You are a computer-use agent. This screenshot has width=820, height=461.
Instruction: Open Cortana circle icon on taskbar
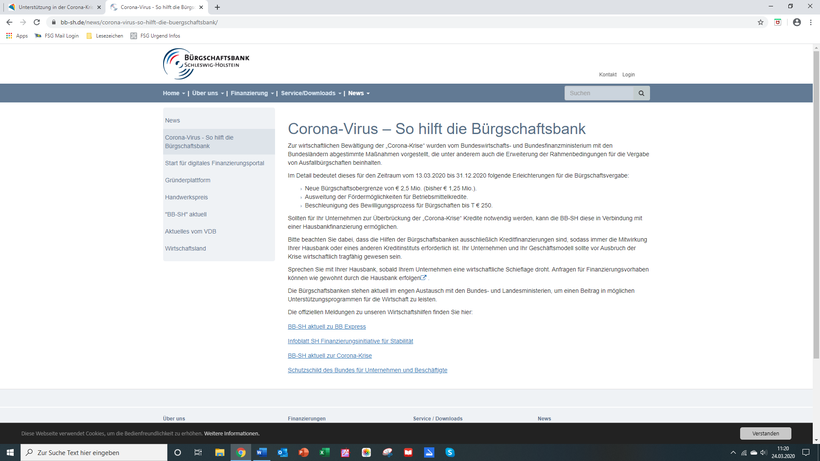(x=177, y=453)
